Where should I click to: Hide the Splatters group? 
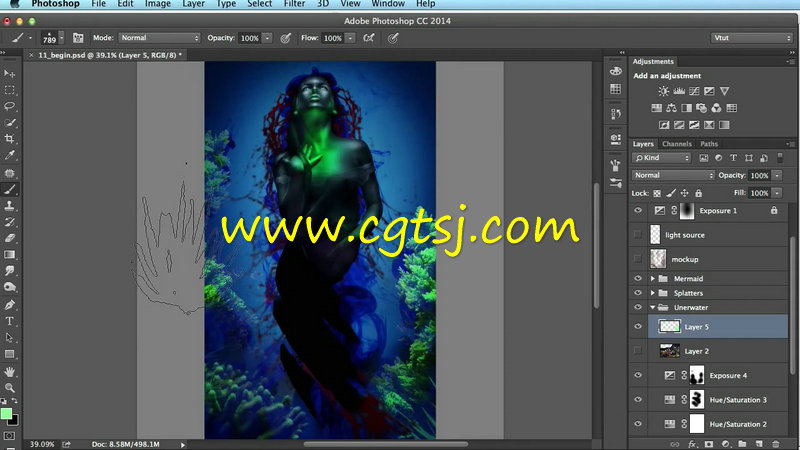click(x=638, y=293)
